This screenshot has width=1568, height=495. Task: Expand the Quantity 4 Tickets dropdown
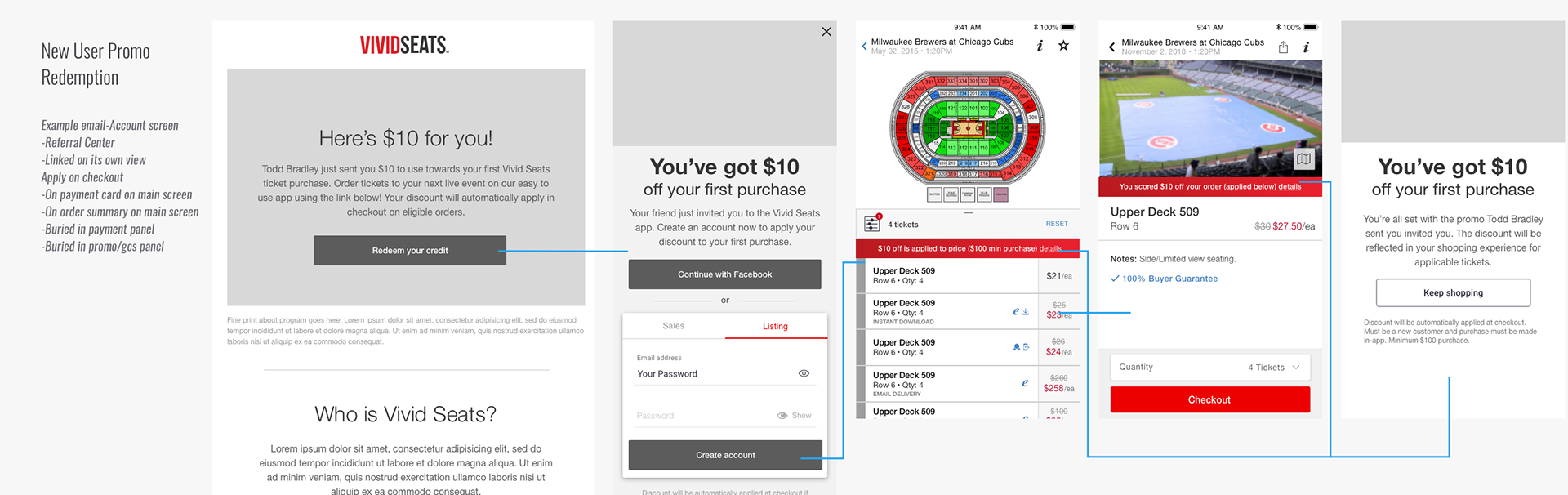[x=1209, y=368]
